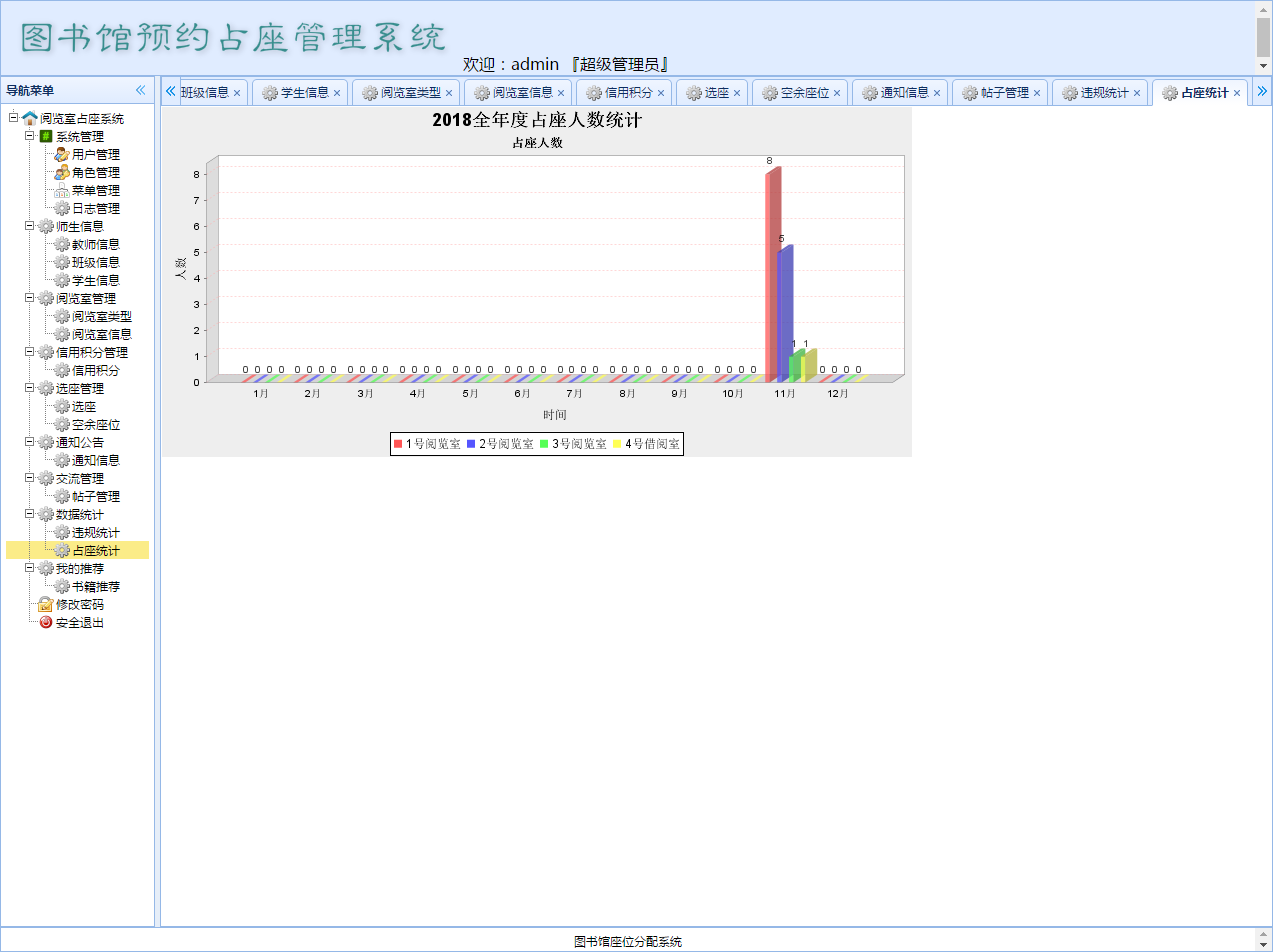Click the blue November bar in chart
The width and height of the screenshot is (1273, 952).
coord(784,313)
